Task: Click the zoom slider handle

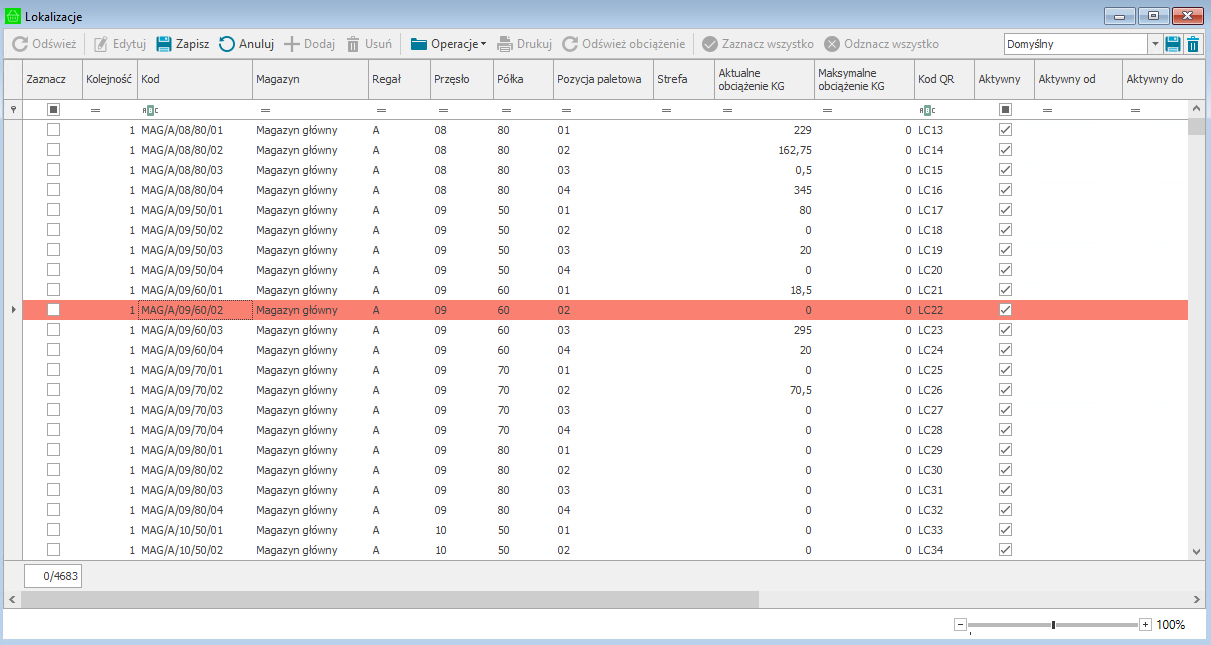Action: 1053,625
